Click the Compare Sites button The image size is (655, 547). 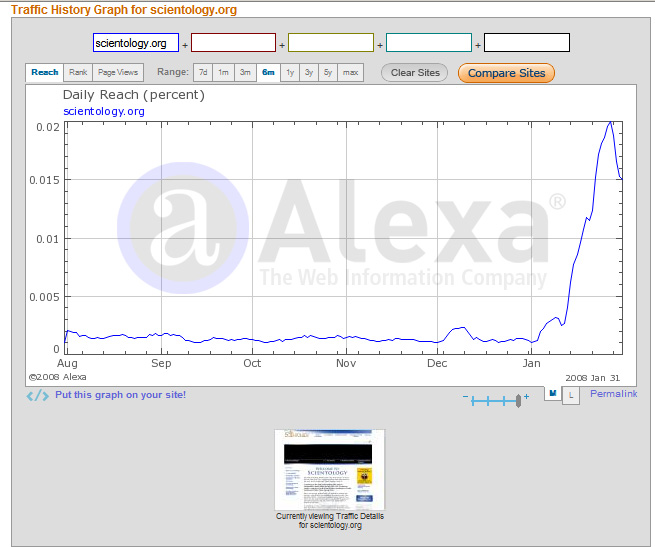click(506, 73)
